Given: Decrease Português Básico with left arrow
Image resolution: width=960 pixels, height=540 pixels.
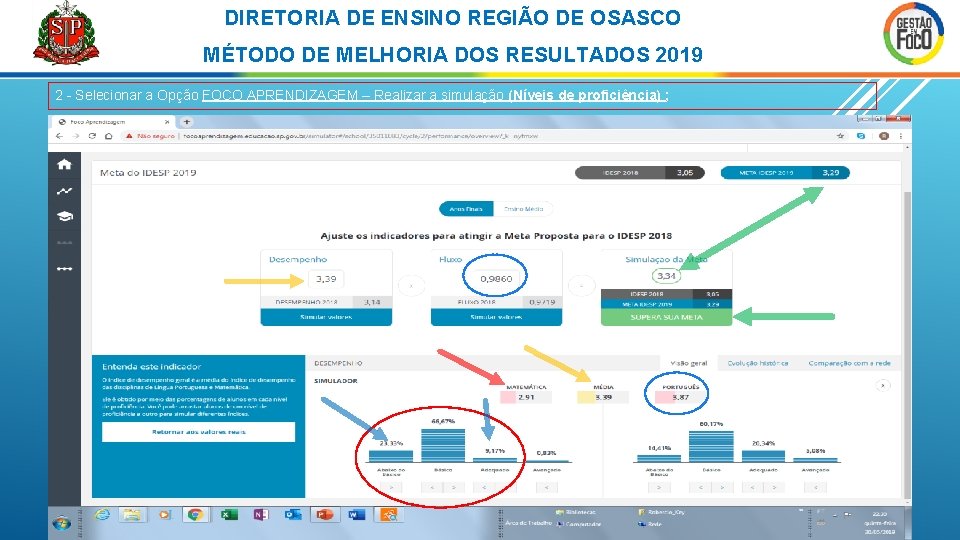Looking at the screenshot, I should click(700, 487).
